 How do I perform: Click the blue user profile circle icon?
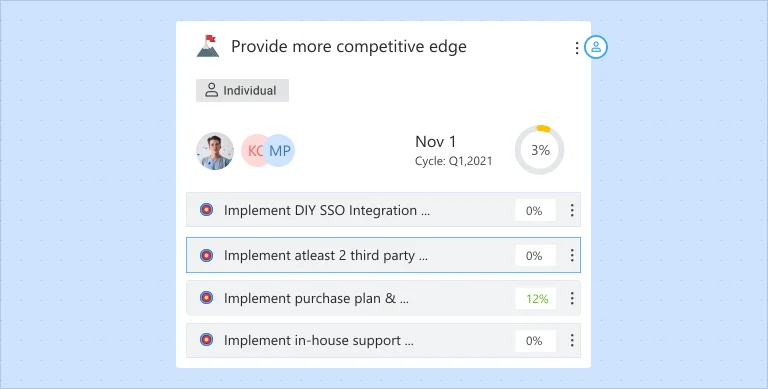click(596, 47)
